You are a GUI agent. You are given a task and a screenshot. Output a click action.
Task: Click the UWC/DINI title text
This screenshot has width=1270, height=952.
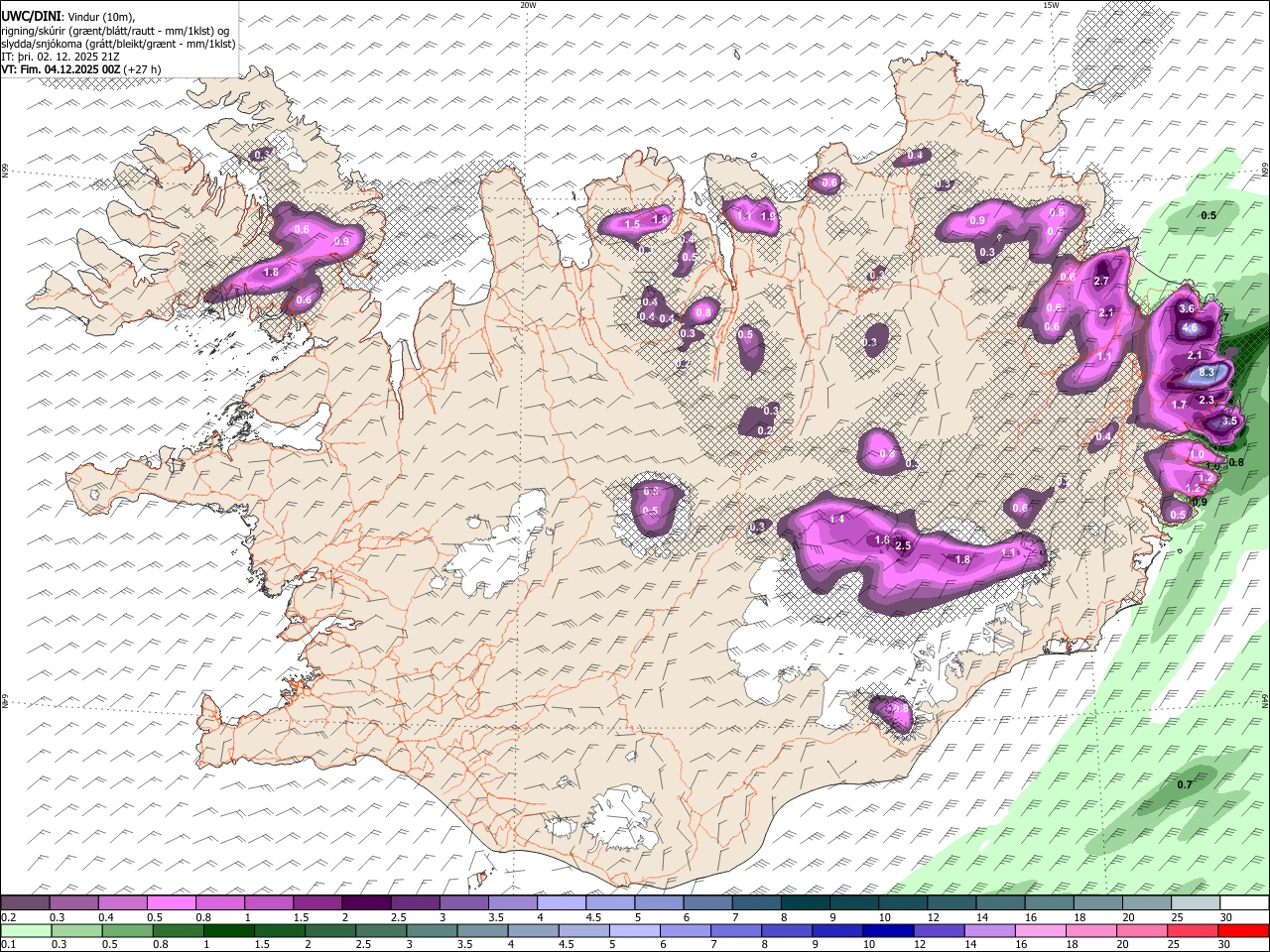click(30, 17)
